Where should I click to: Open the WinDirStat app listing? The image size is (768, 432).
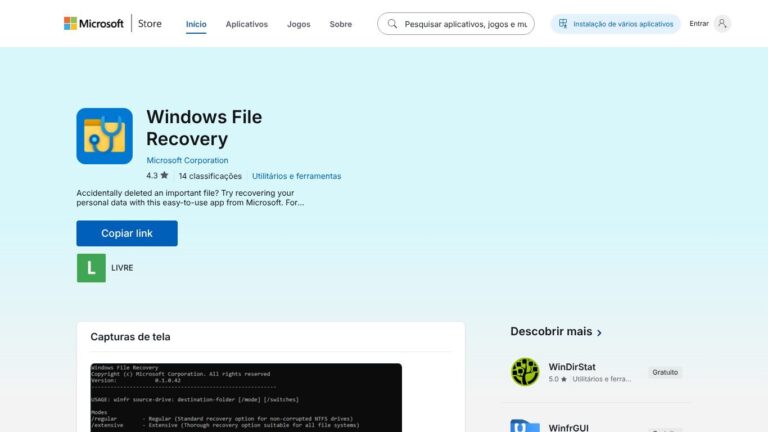(x=572, y=367)
